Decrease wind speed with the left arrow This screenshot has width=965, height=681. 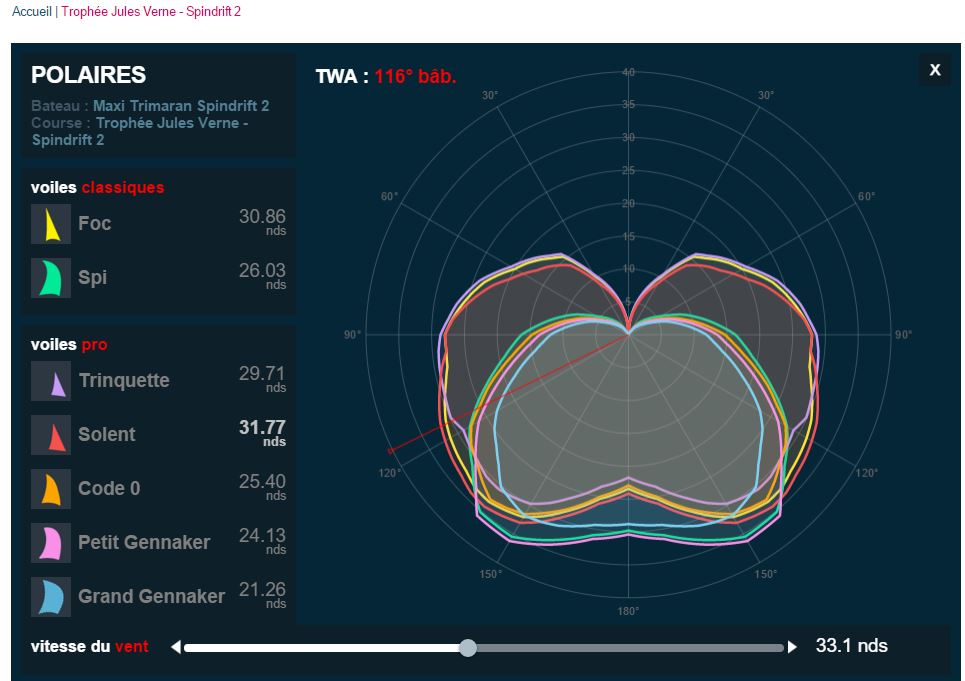(176, 647)
